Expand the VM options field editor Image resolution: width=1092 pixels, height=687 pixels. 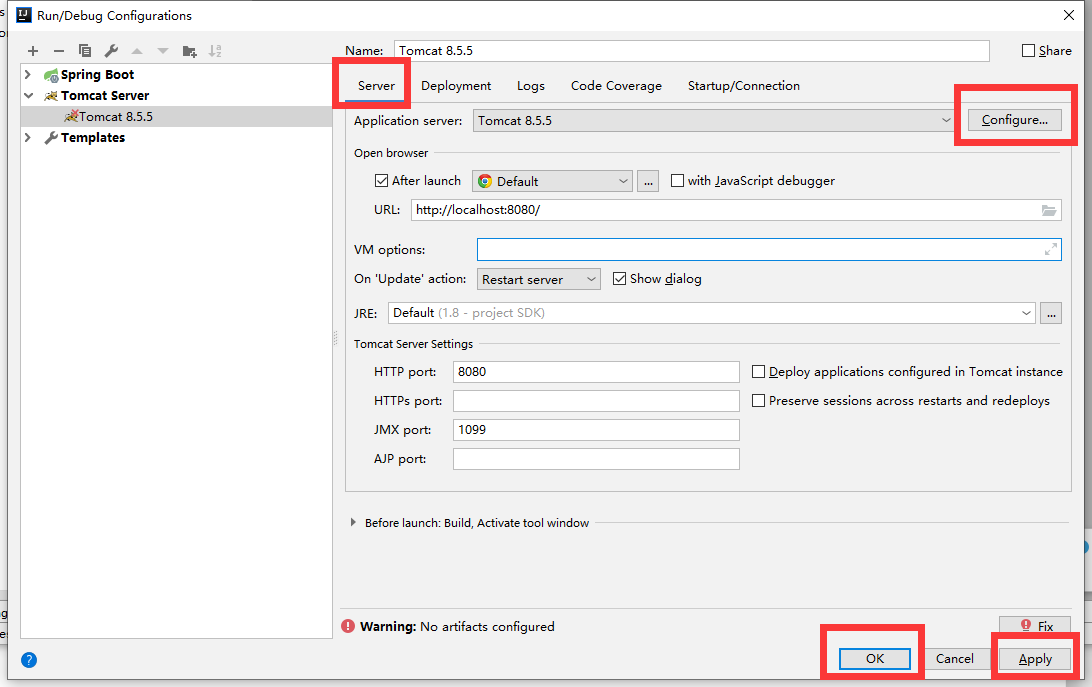pos(1051,249)
